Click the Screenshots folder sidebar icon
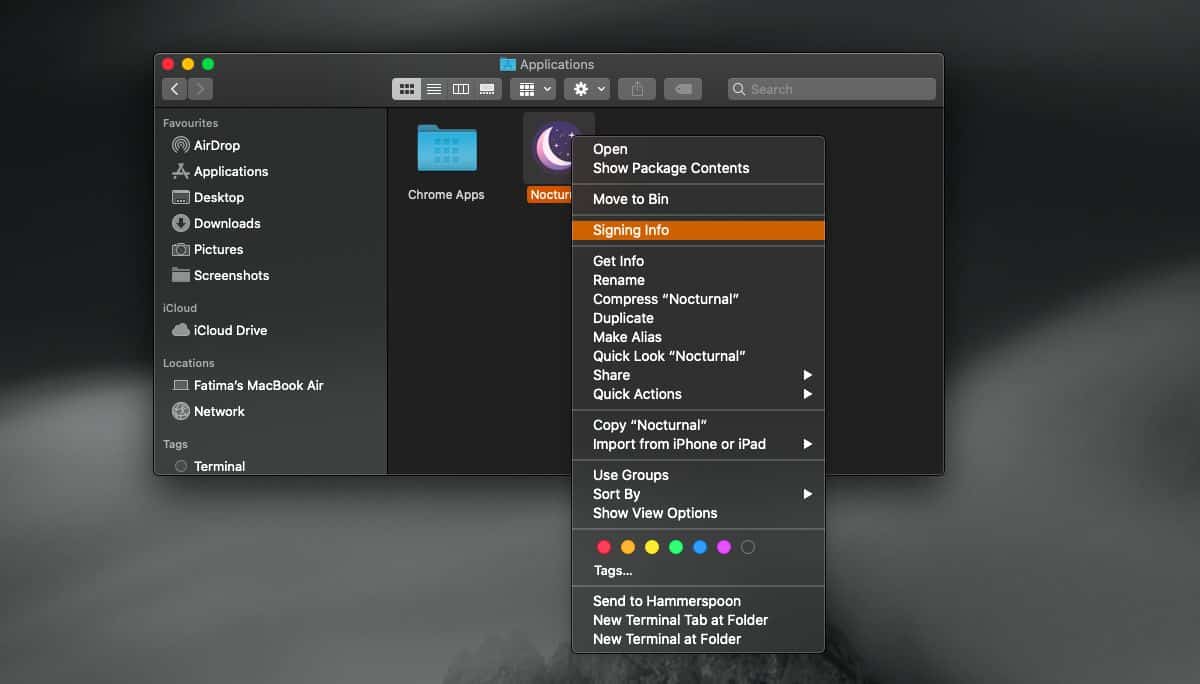This screenshot has width=1200, height=684. click(x=181, y=275)
